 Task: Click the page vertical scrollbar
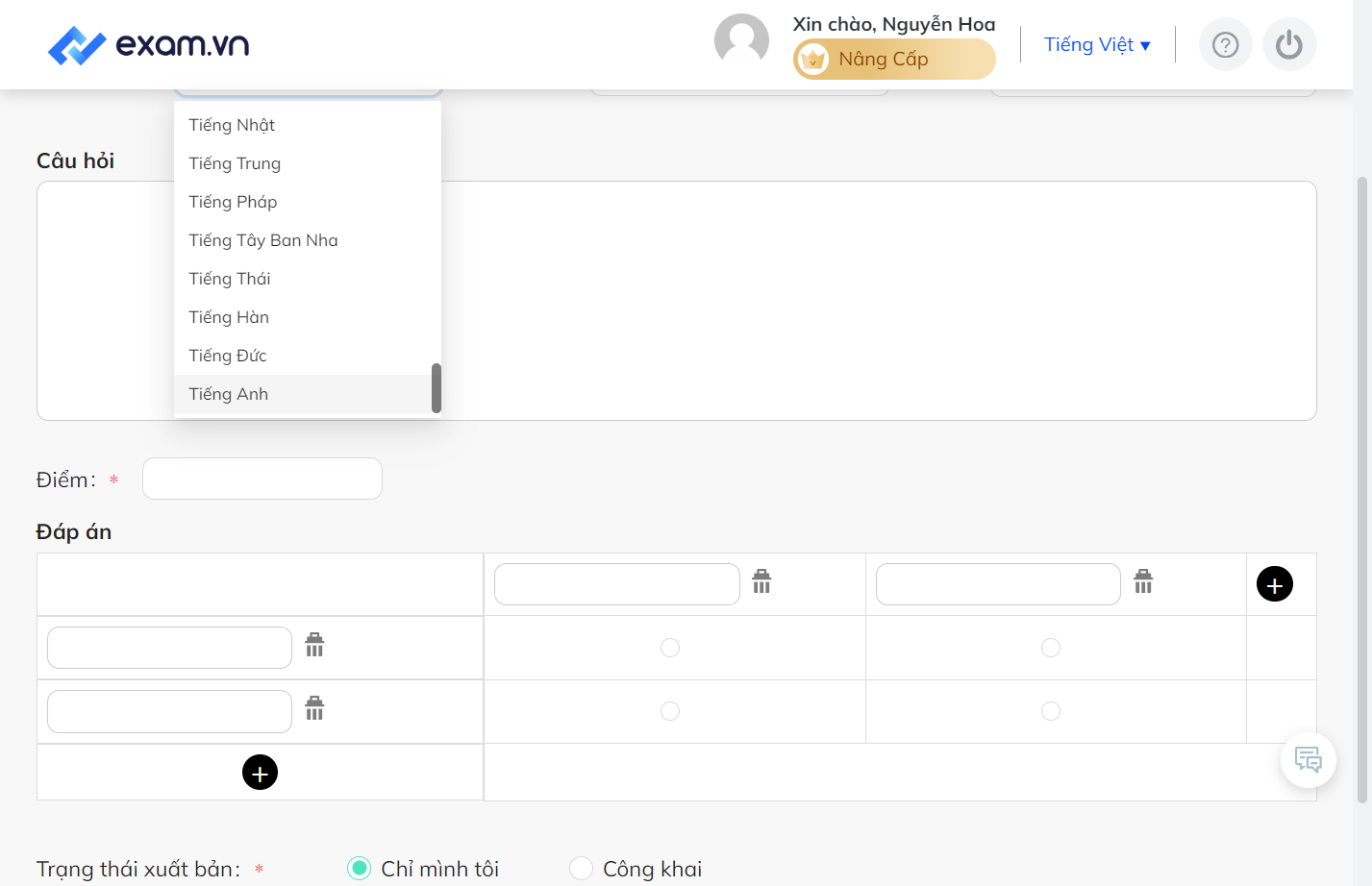(x=1361, y=489)
